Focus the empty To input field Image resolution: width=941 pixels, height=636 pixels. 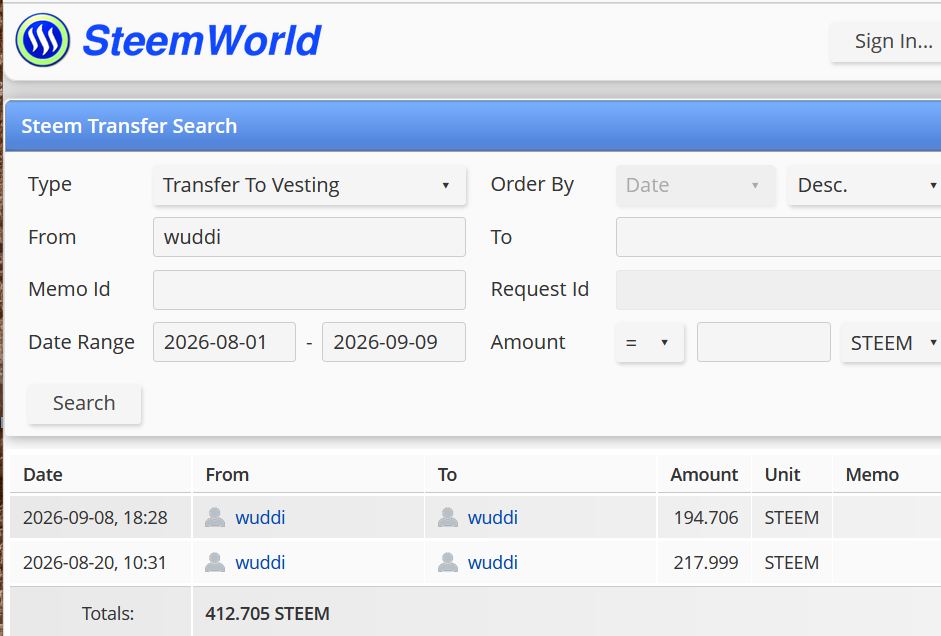click(x=778, y=237)
